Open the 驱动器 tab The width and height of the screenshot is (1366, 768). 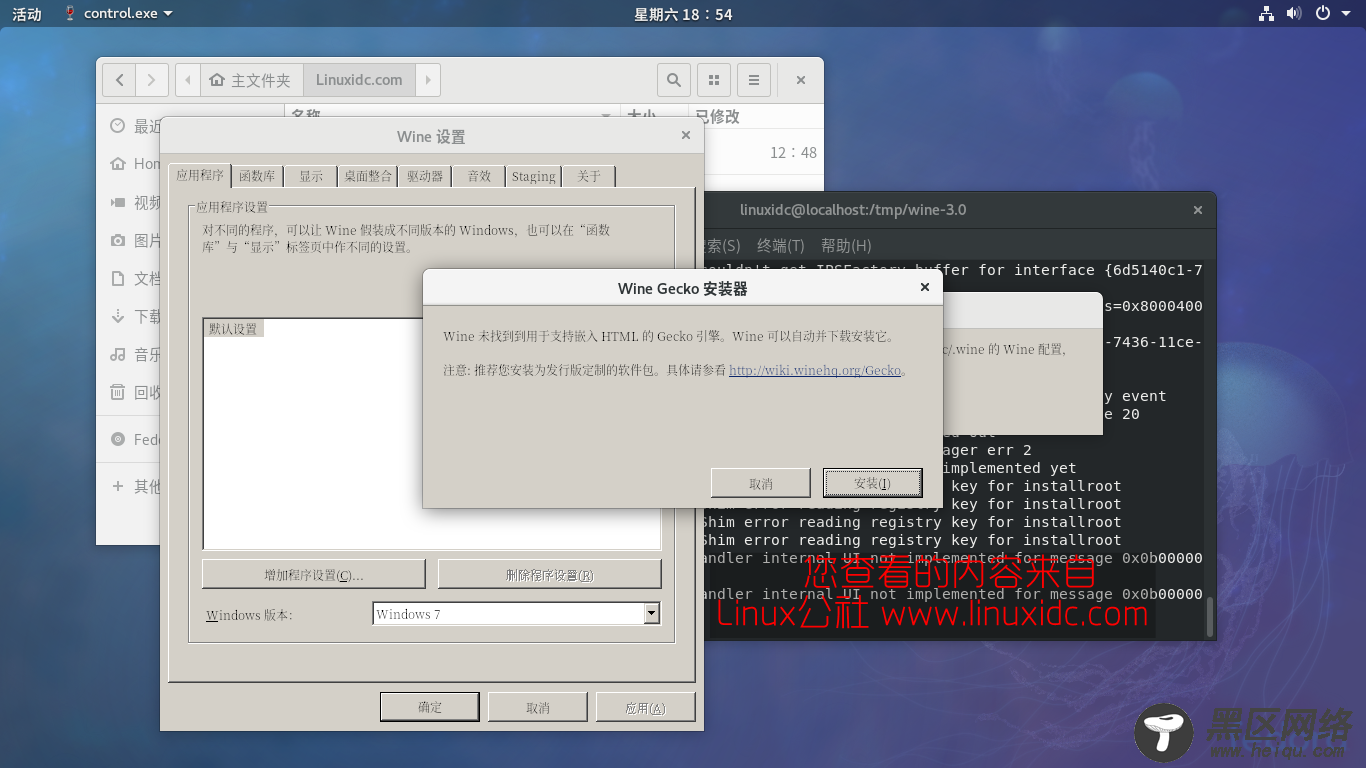click(425, 176)
